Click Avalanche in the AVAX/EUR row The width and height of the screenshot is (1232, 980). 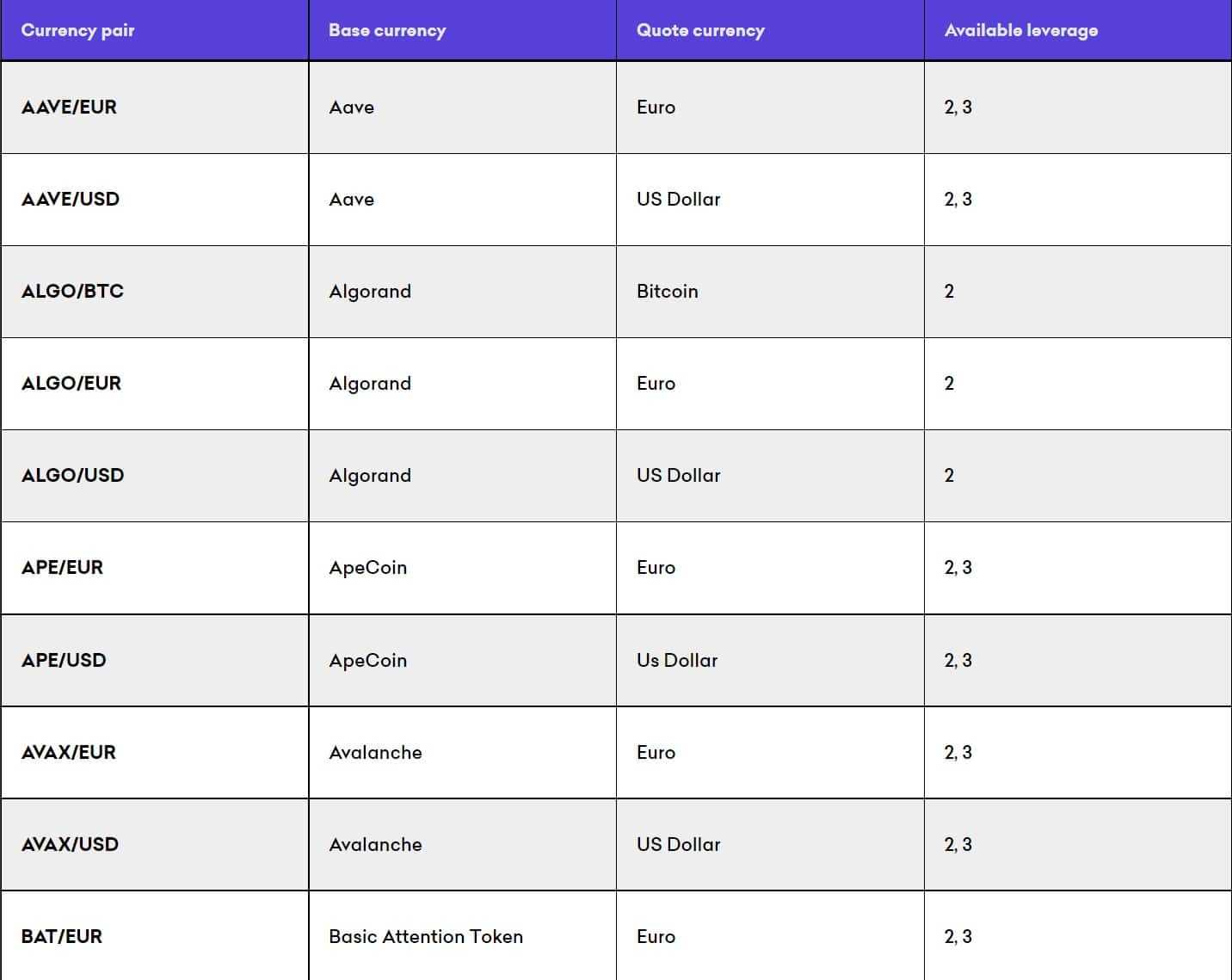click(x=376, y=753)
